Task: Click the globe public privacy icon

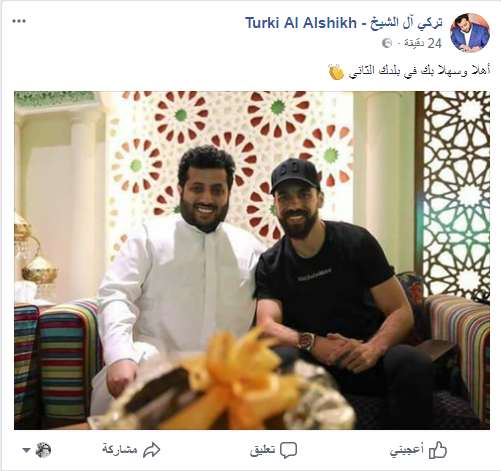Action: pyautogui.click(x=387, y=43)
